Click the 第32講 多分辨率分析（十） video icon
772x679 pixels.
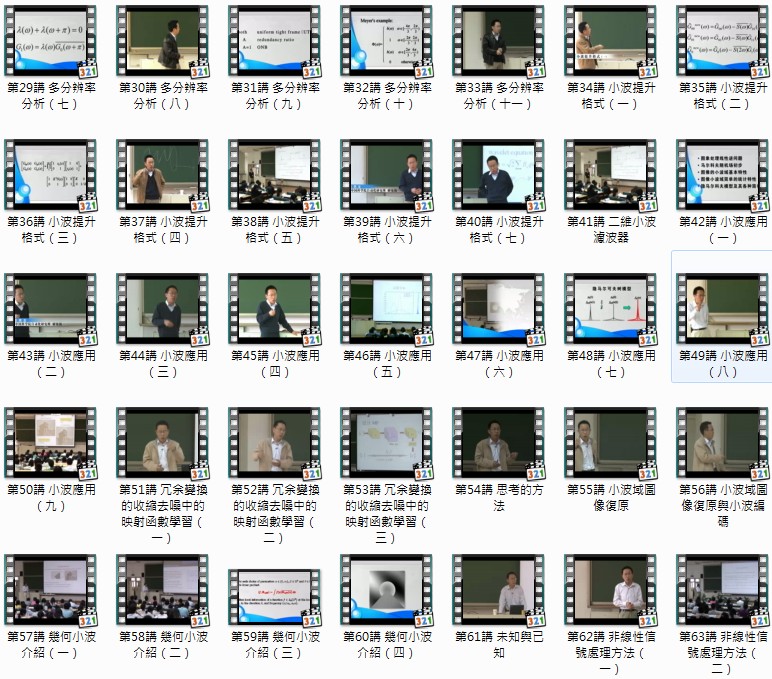(x=386, y=41)
